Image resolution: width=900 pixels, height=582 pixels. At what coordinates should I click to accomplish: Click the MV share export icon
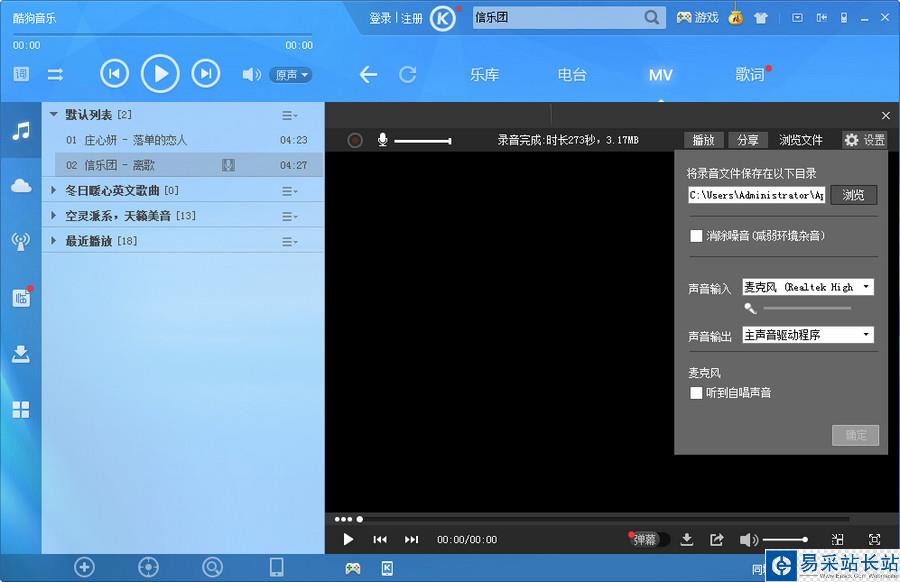coord(716,540)
